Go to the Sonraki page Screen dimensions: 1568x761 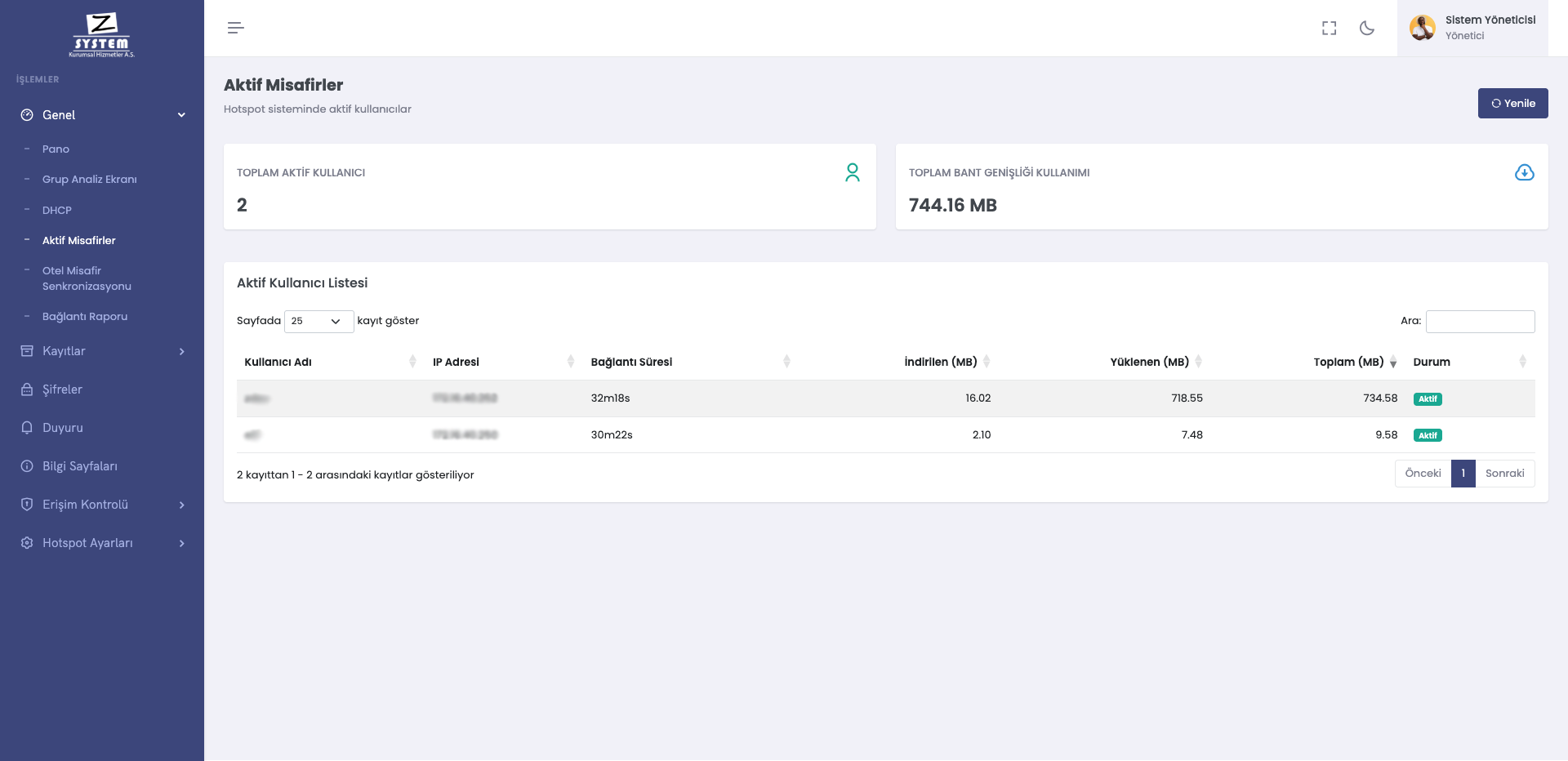pos(1504,474)
